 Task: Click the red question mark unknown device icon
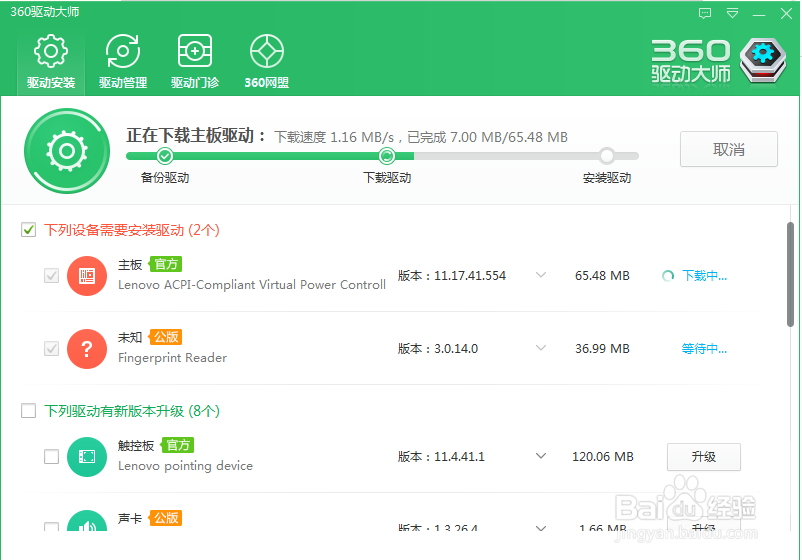point(87,349)
